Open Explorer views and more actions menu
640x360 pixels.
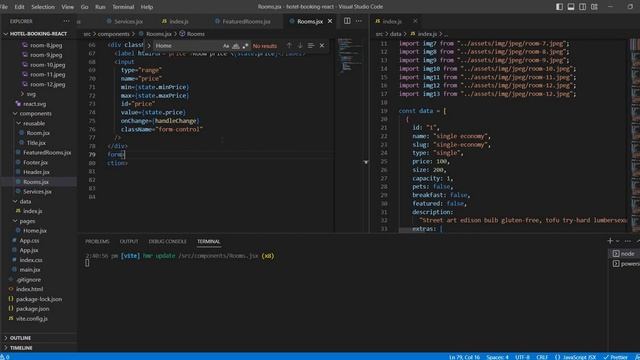coord(66,21)
